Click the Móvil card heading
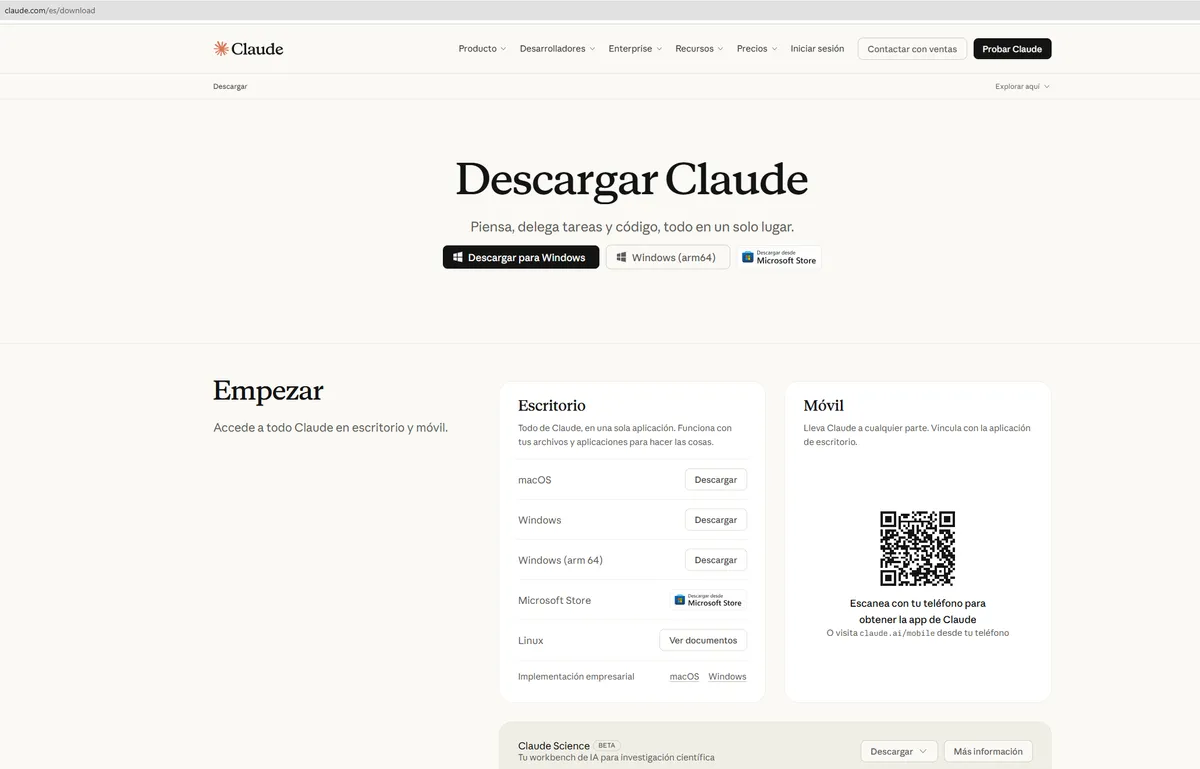The width and height of the screenshot is (1200, 769). pyautogui.click(x=824, y=406)
